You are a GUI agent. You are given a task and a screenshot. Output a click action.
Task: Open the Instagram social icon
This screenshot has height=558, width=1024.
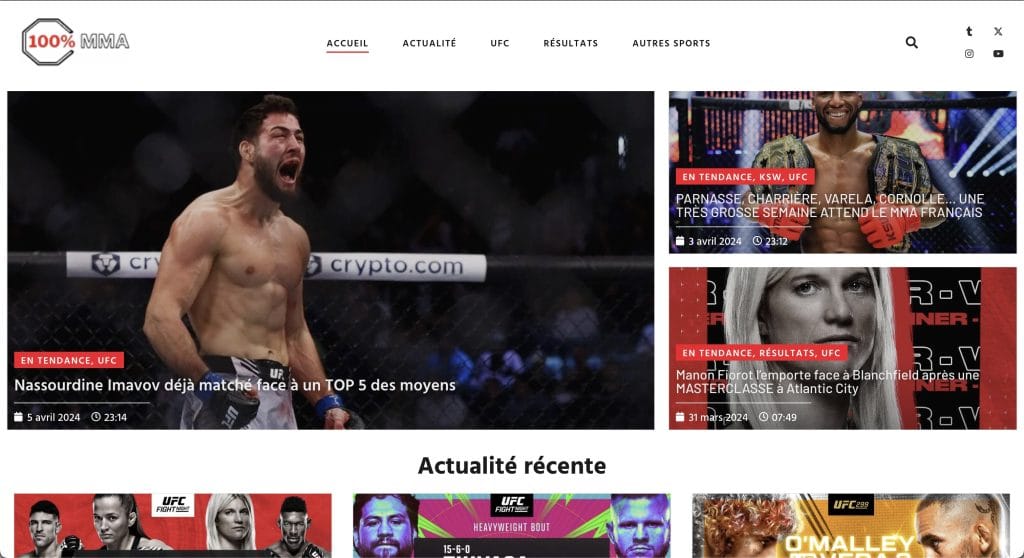(969, 54)
